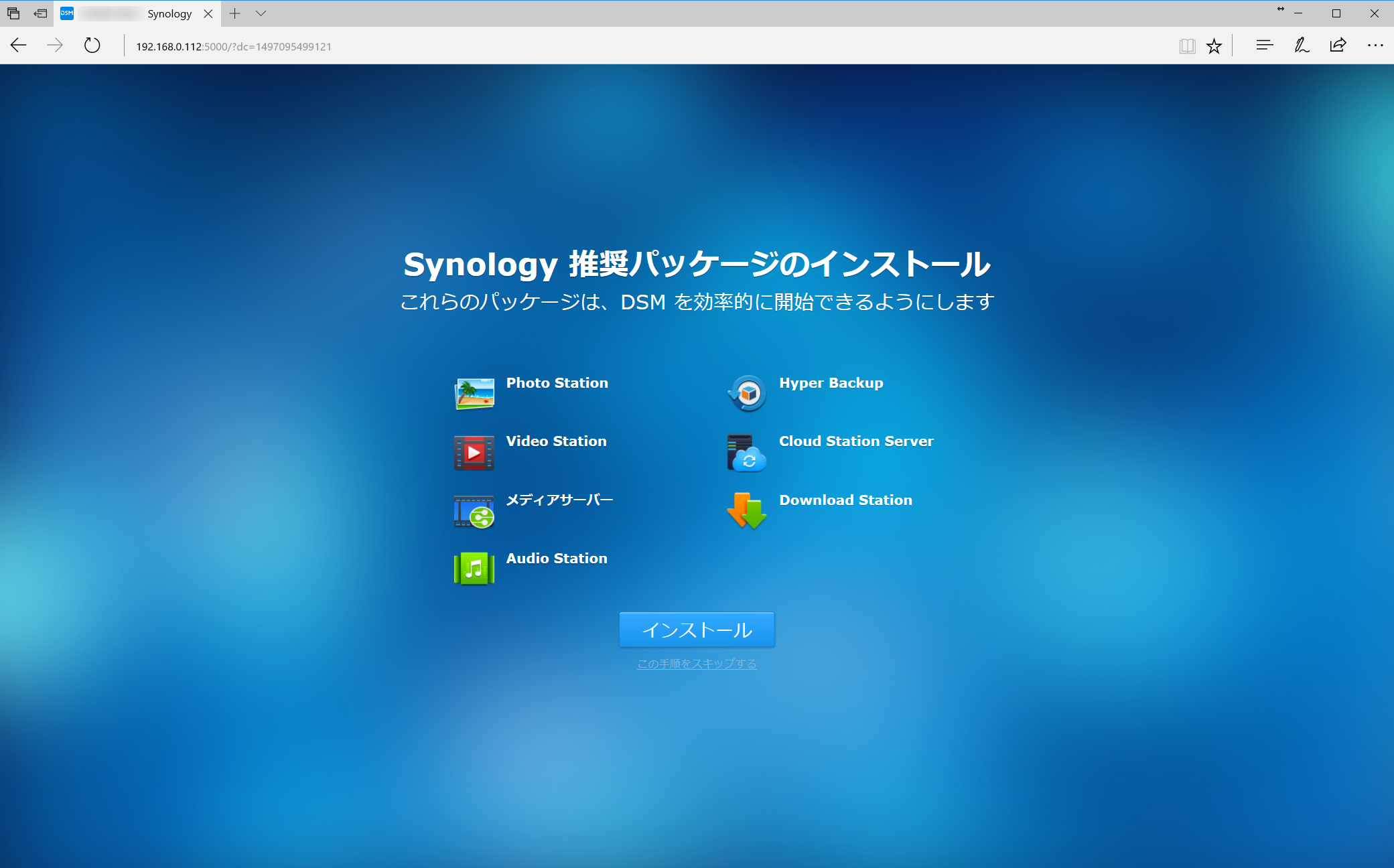Click the Audio Station music icon

[474, 569]
